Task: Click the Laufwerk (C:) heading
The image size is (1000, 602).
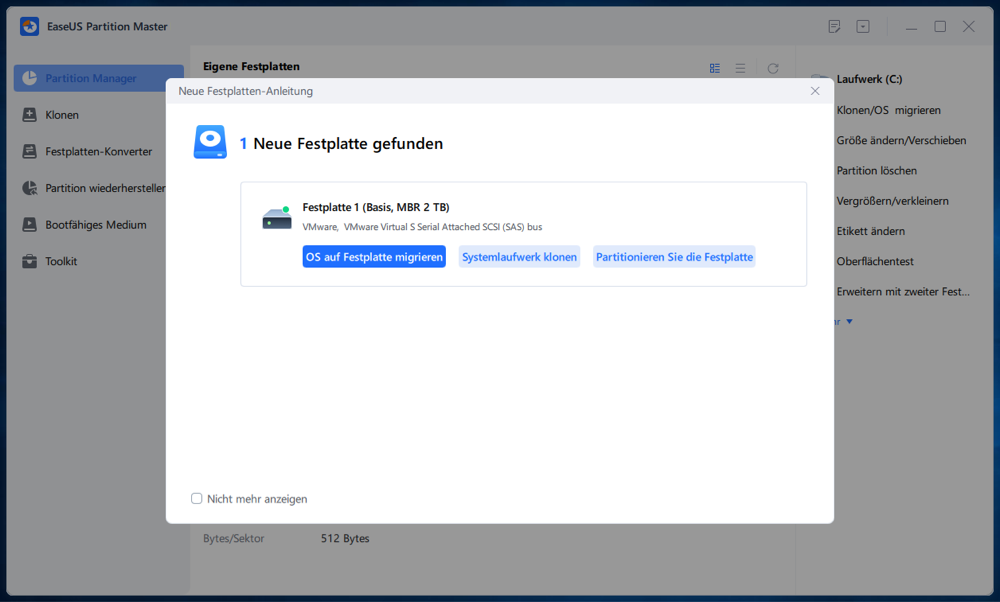Action: pyautogui.click(x=869, y=79)
